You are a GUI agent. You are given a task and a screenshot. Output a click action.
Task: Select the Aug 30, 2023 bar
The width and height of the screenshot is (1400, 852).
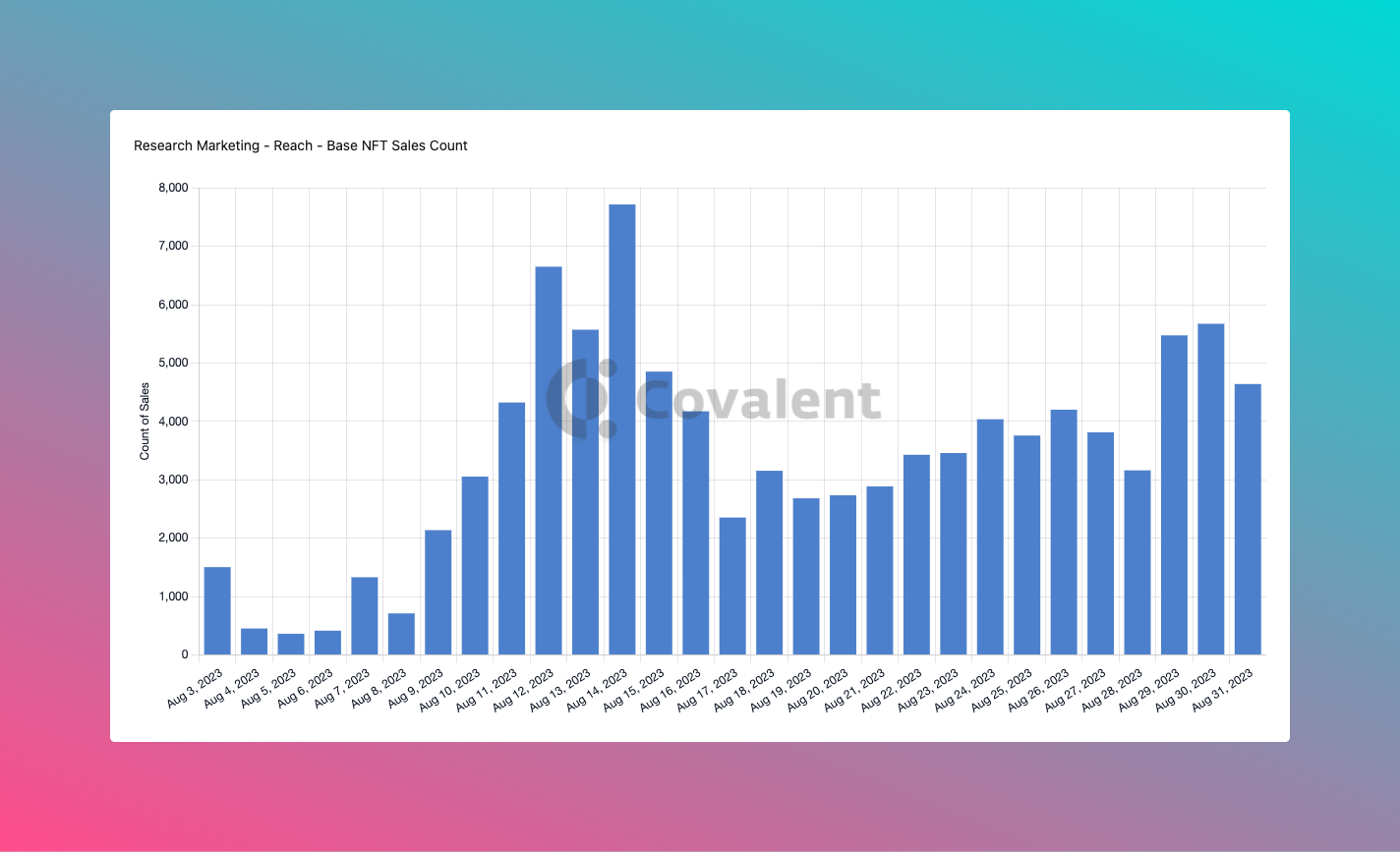1211,489
